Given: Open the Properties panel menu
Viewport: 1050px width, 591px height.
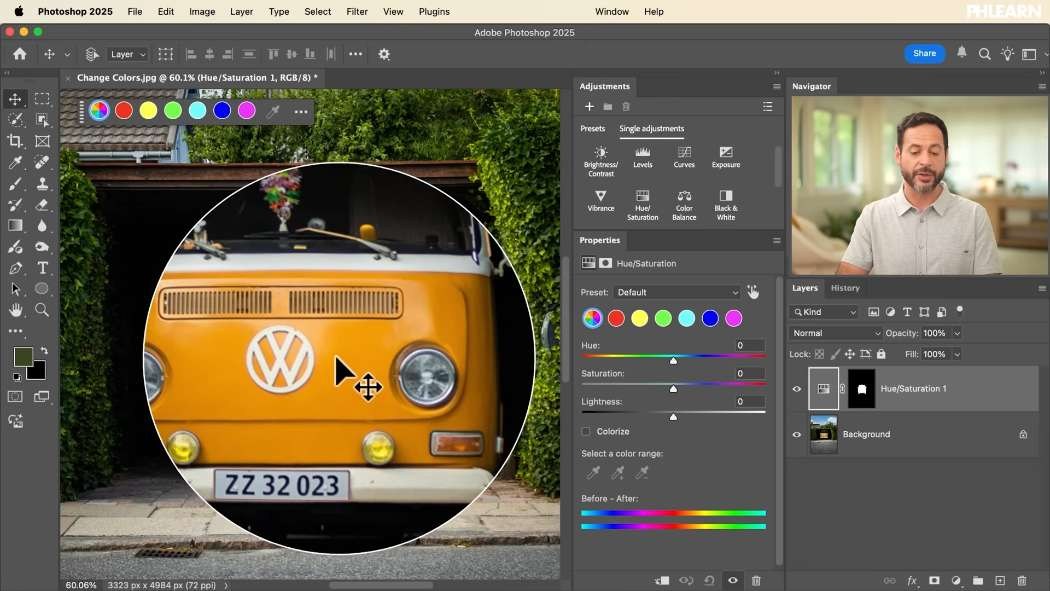Looking at the screenshot, I should (777, 240).
